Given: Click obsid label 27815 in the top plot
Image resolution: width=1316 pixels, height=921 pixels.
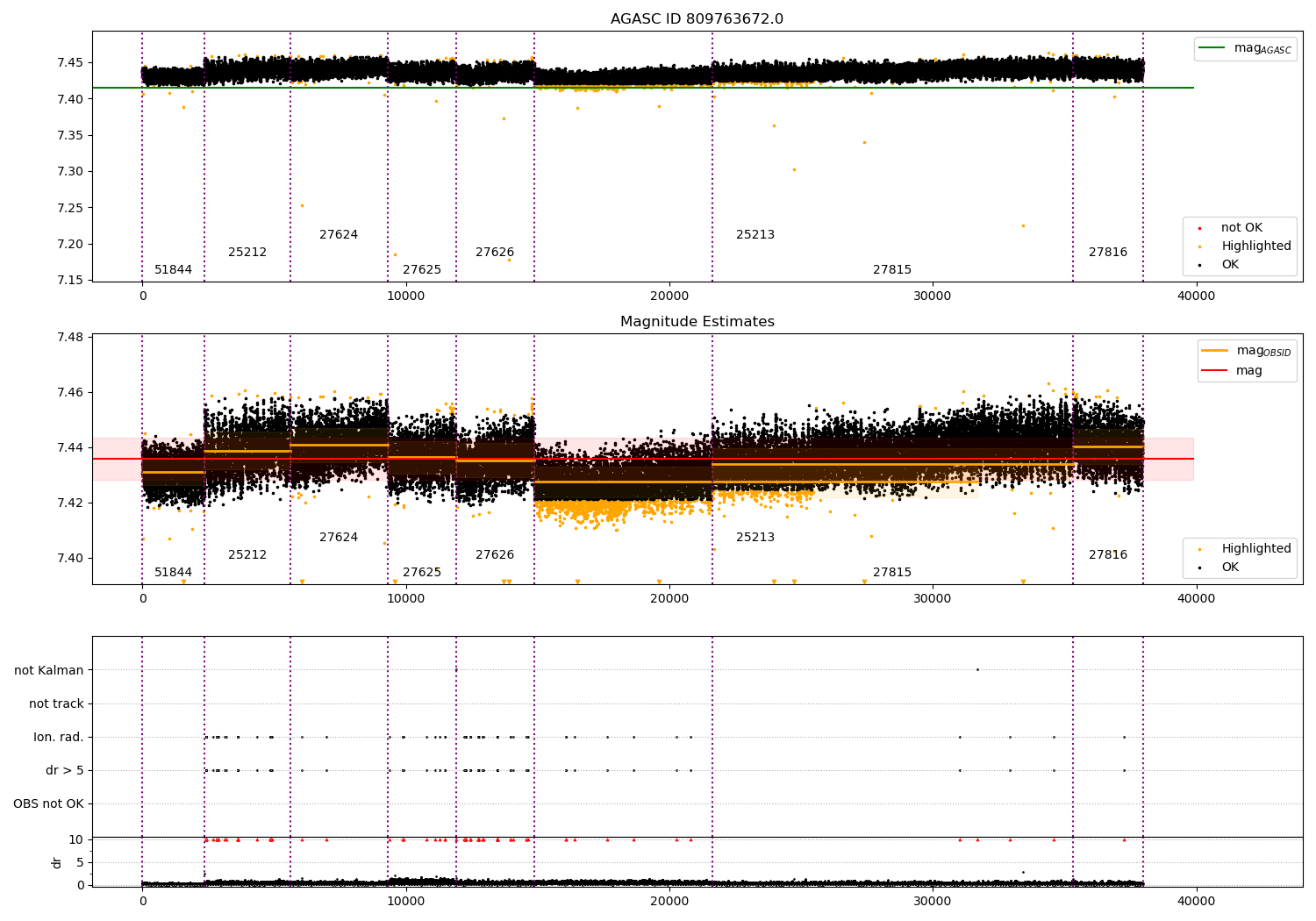Looking at the screenshot, I should (x=892, y=270).
